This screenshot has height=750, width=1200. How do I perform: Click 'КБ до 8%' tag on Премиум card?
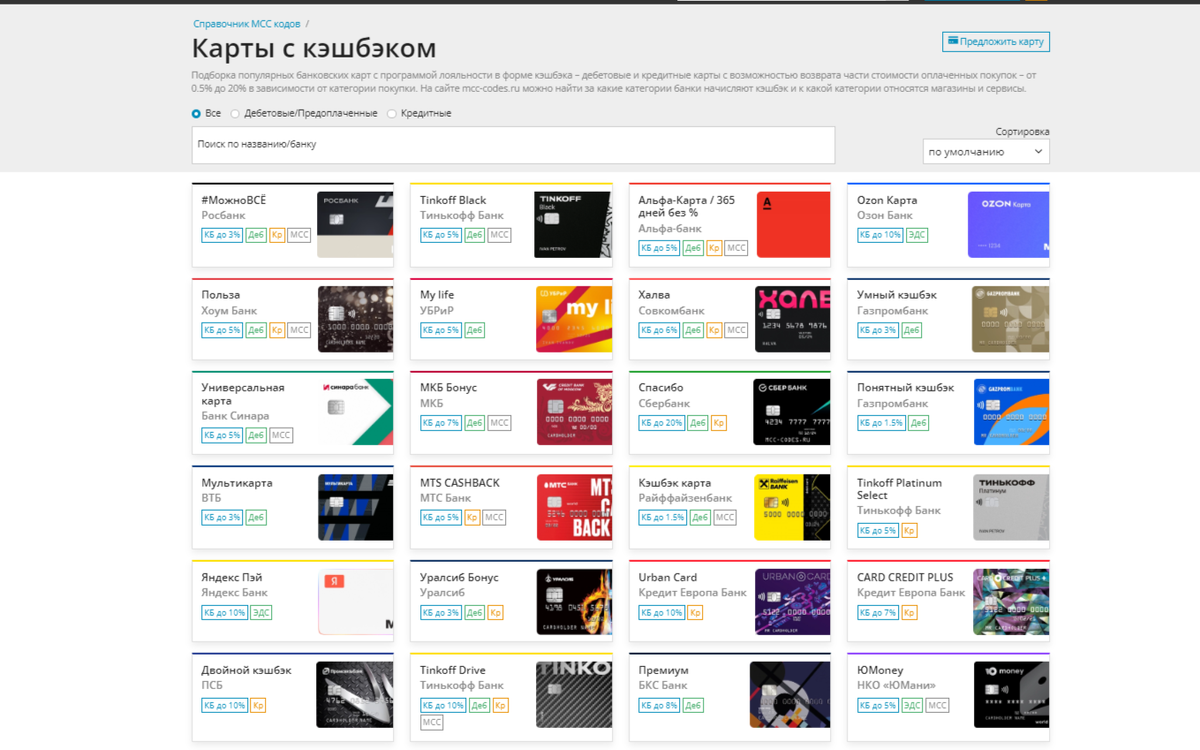pyautogui.click(x=659, y=705)
